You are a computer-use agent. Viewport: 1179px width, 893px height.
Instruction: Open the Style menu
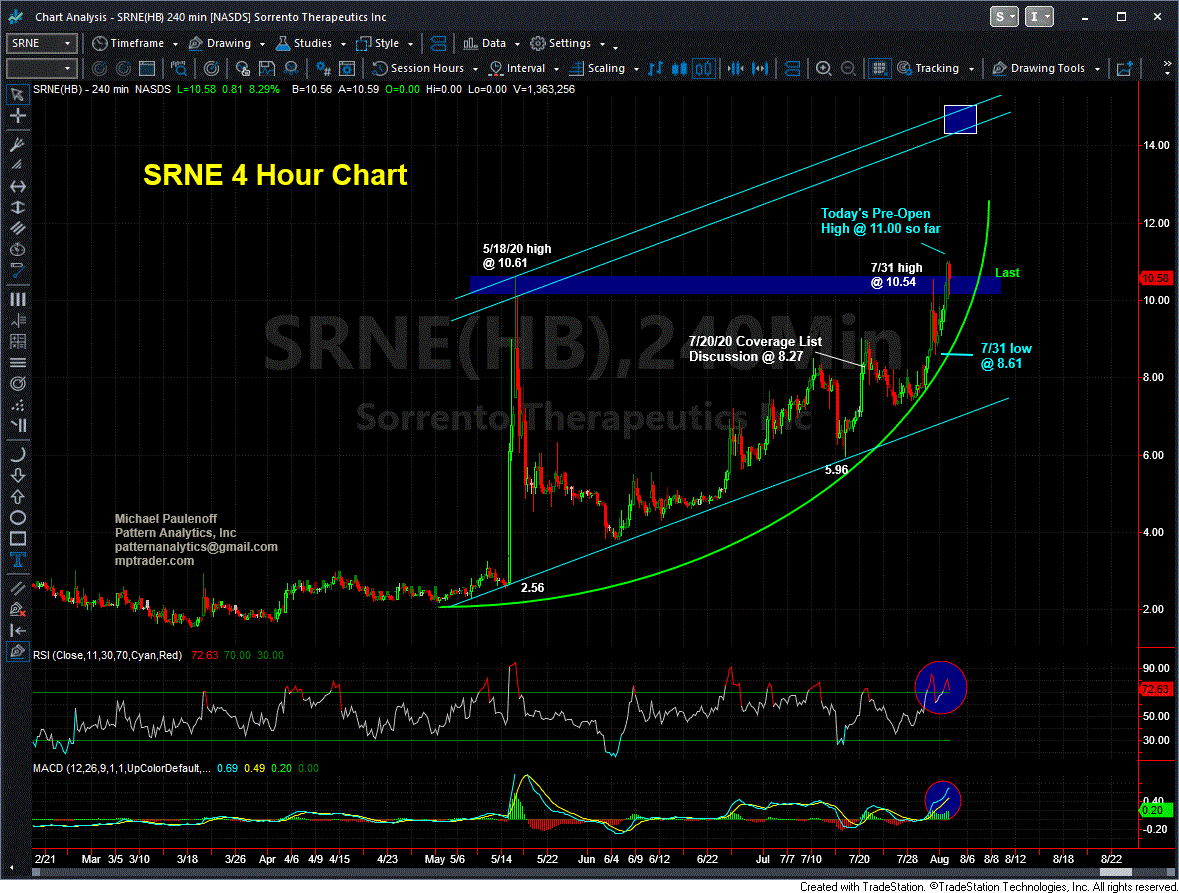[385, 44]
